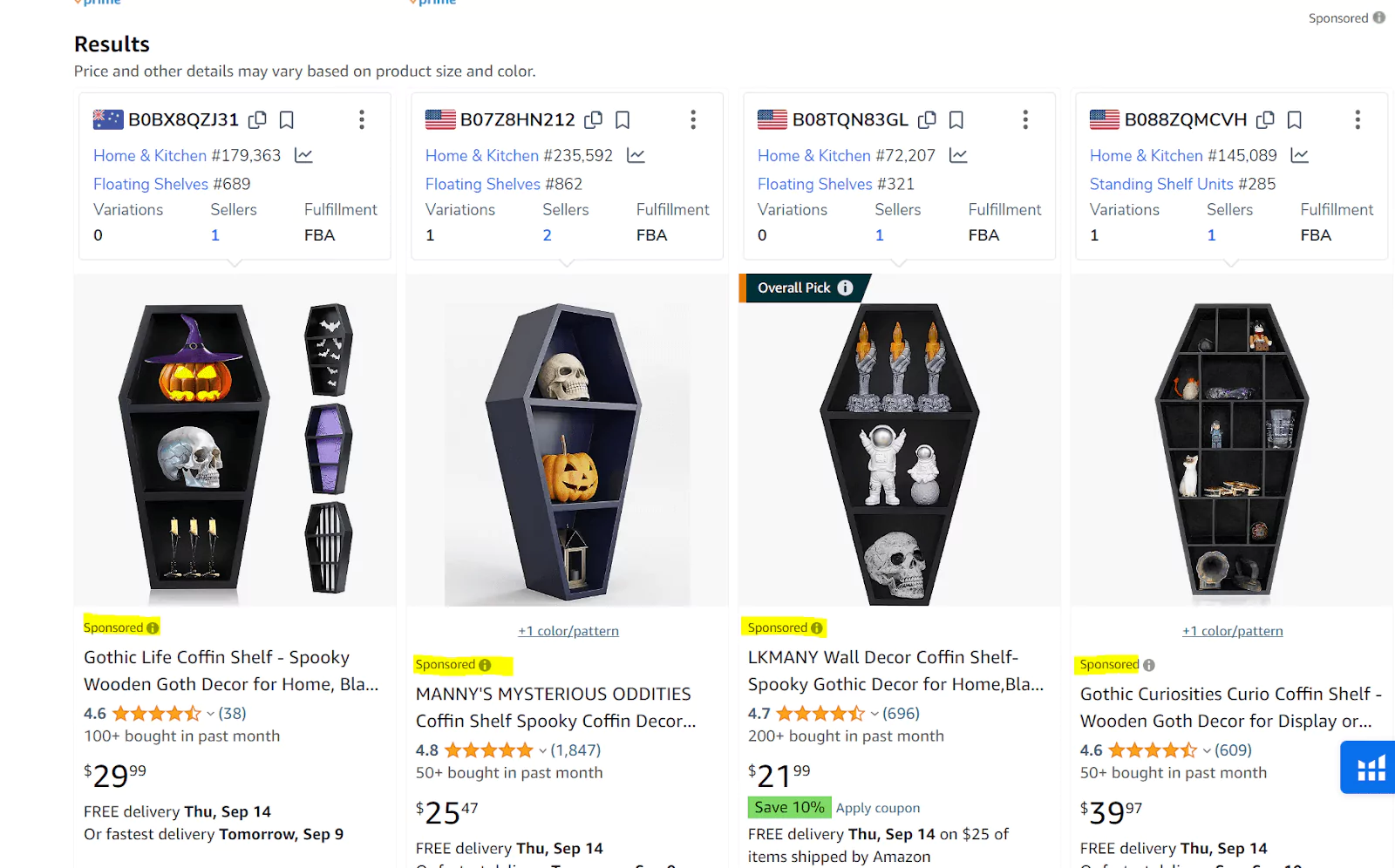Copy ASIN B08TQN83GL with the copy icon
The width and height of the screenshot is (1395, 868).
tap(927, 119)
